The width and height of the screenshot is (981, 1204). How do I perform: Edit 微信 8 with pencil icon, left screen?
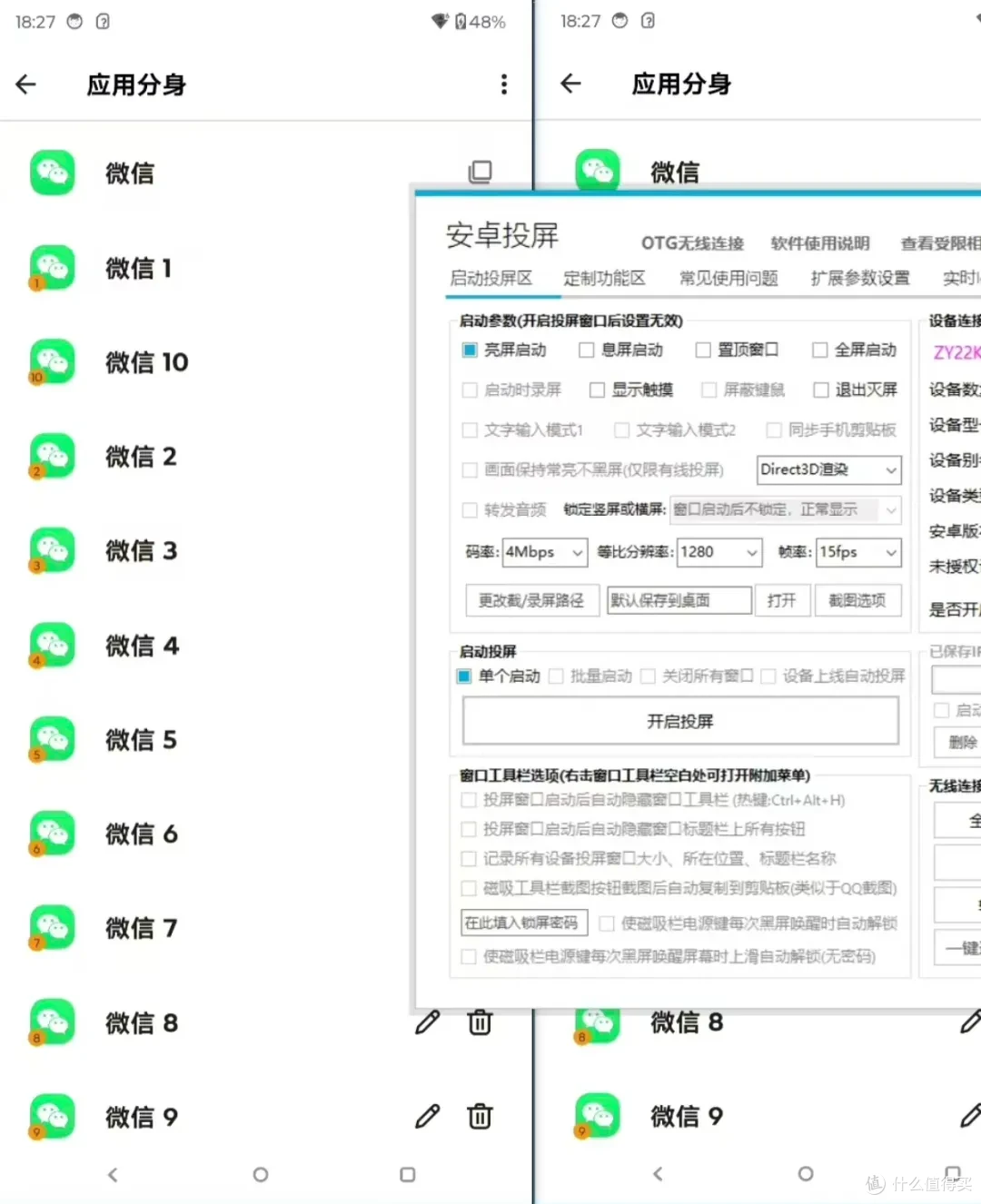tap(428, 1022)
